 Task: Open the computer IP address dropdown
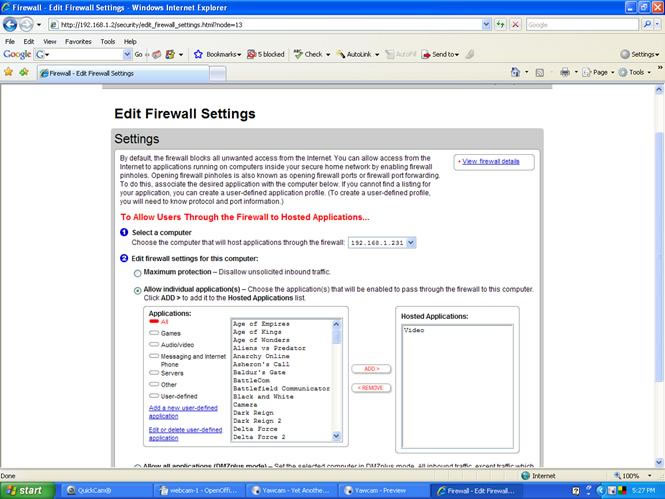point(411,243)
